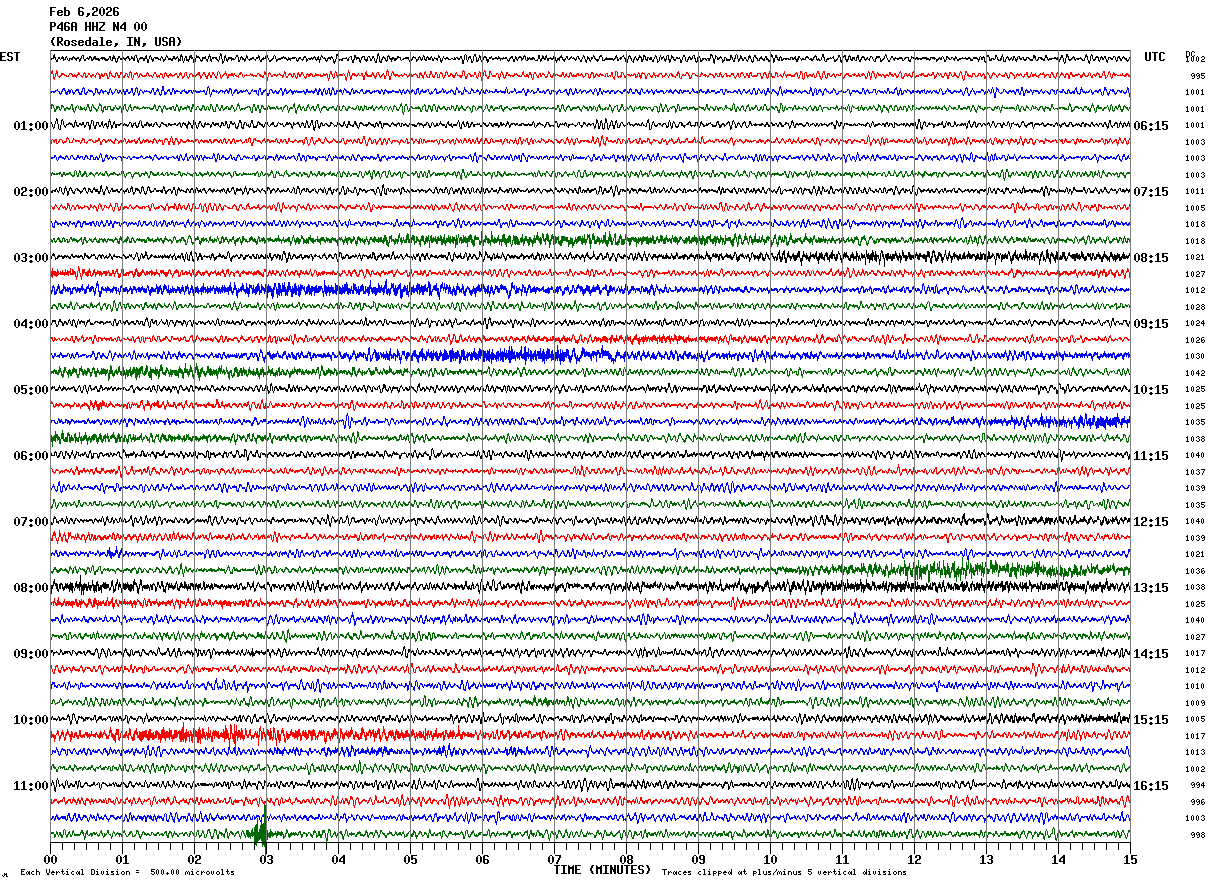Select the 05:00 EST time label

(x=31, y=390)
